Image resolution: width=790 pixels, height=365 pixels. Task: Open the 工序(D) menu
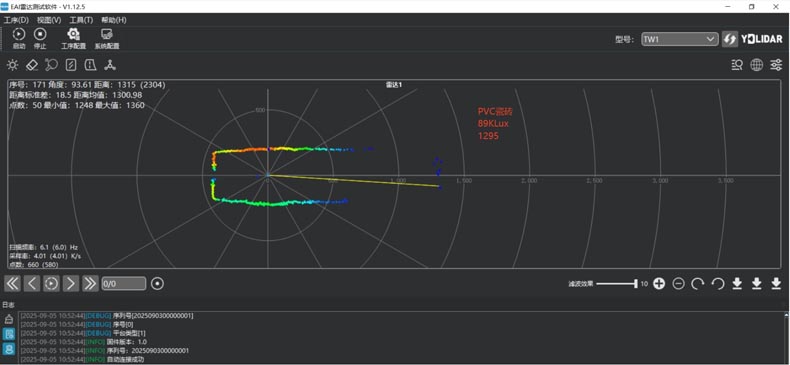click(x=16, y=20)
